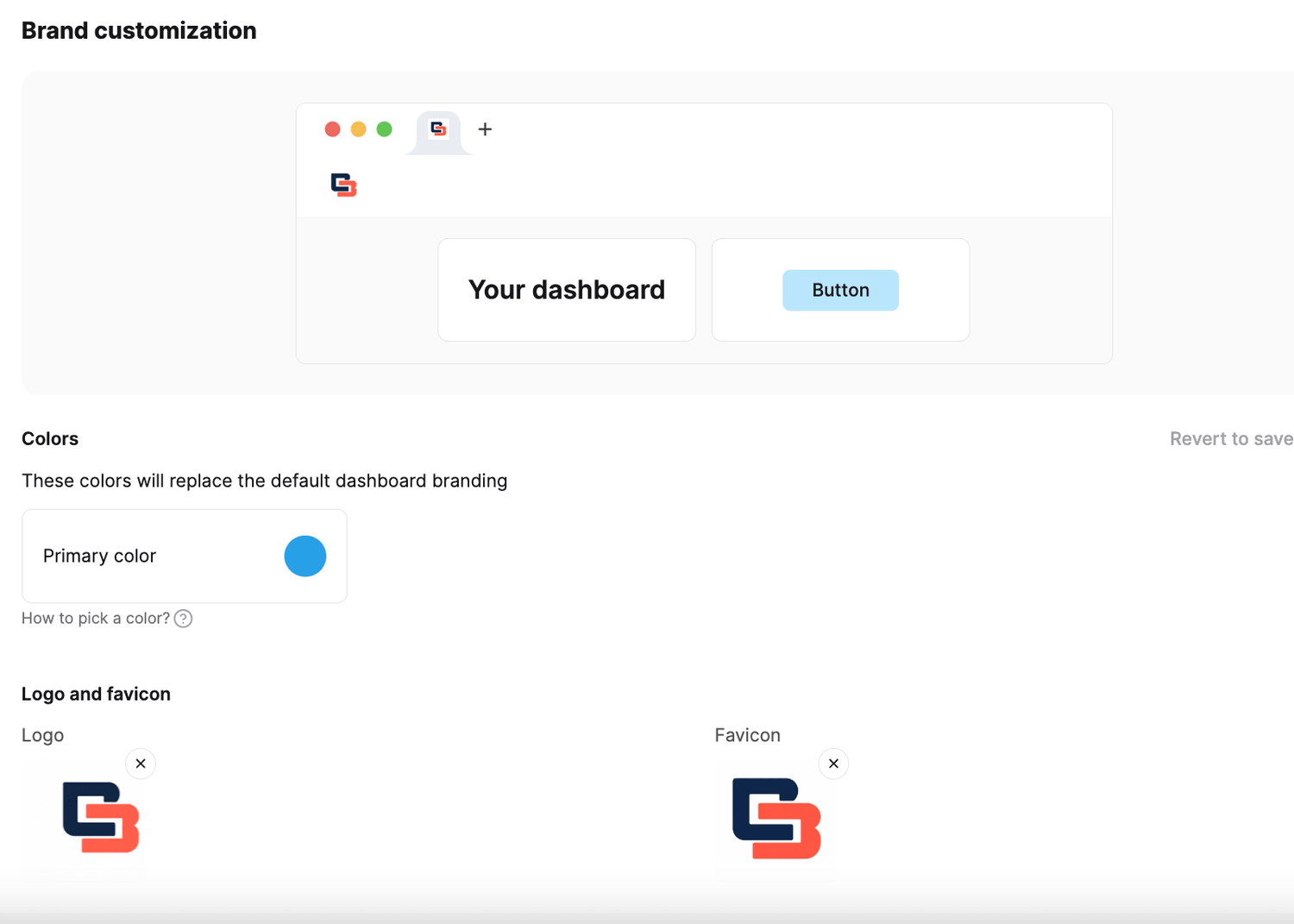
Task: Click the 'Brand customization' heading
Action: coord(139,31)
